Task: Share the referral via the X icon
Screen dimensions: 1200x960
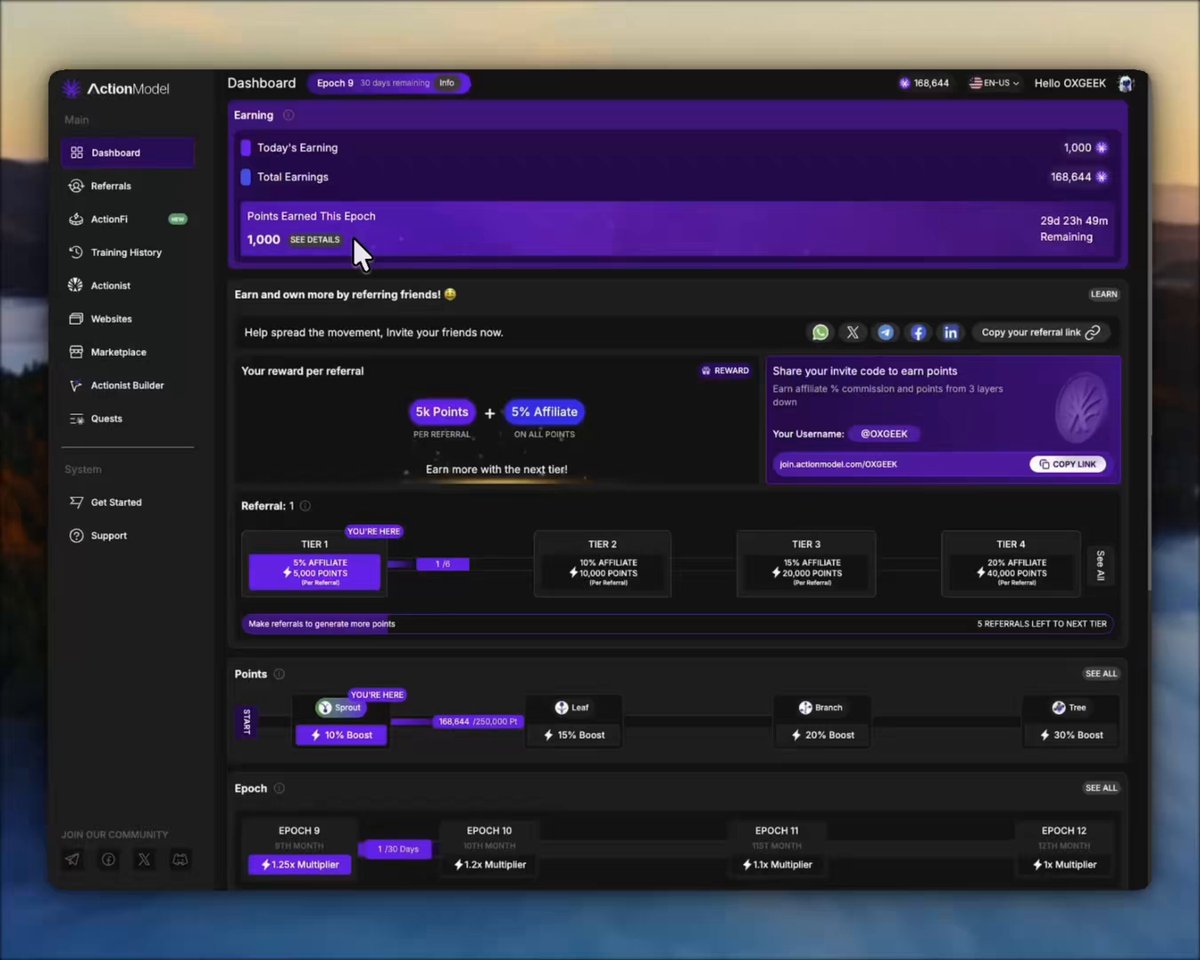Action: pyautogui.click(x=853, y=332)
